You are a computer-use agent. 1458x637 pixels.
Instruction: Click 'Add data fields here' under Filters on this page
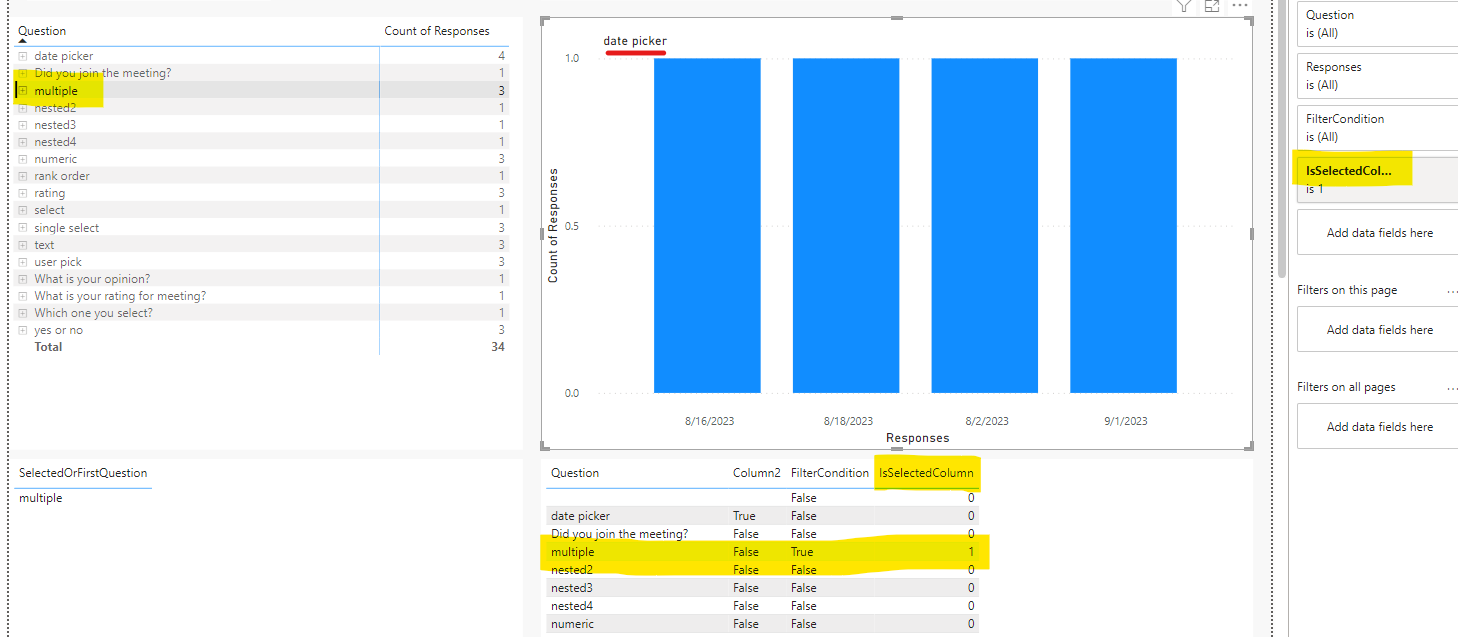1379,330
